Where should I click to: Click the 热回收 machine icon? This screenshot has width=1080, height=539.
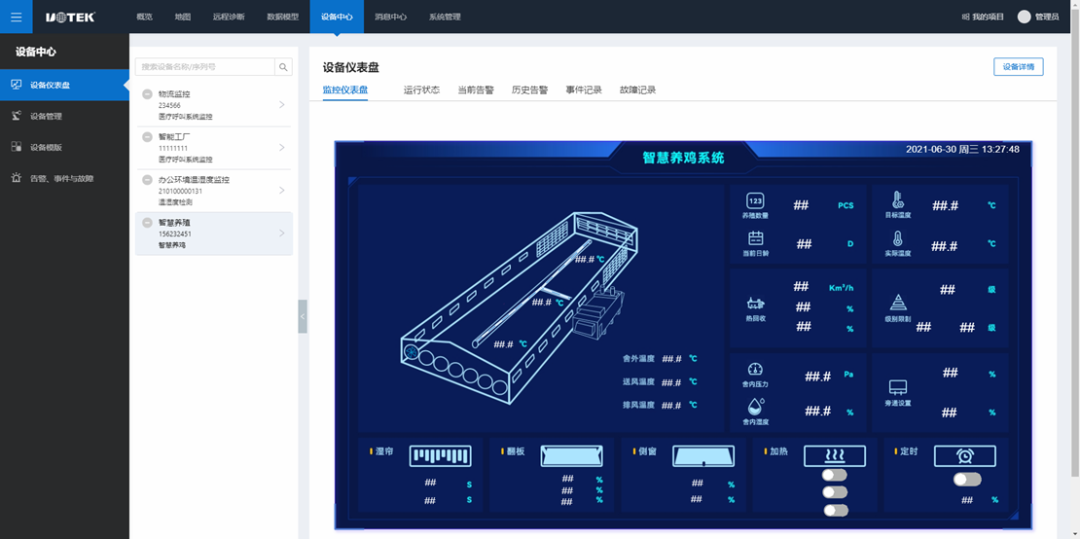pos(756,303)
